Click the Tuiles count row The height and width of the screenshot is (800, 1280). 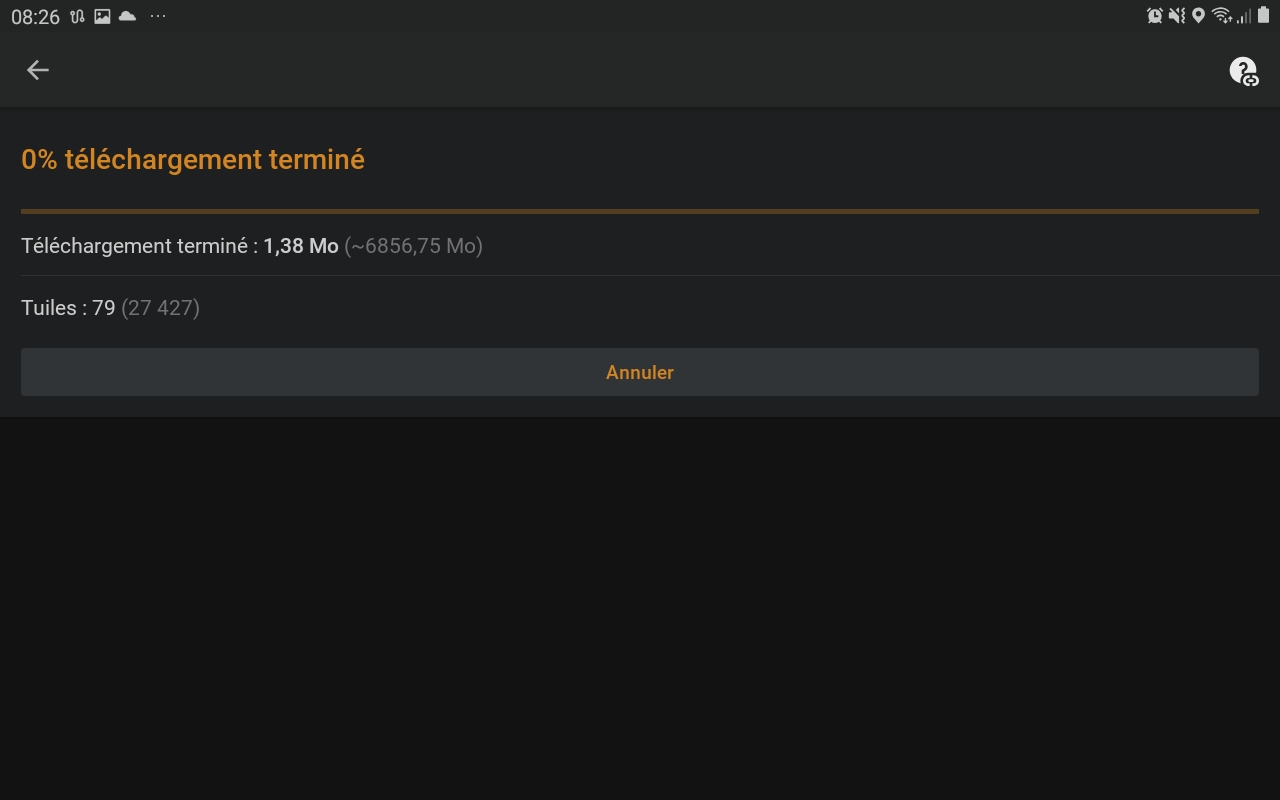tap(110, 308)
